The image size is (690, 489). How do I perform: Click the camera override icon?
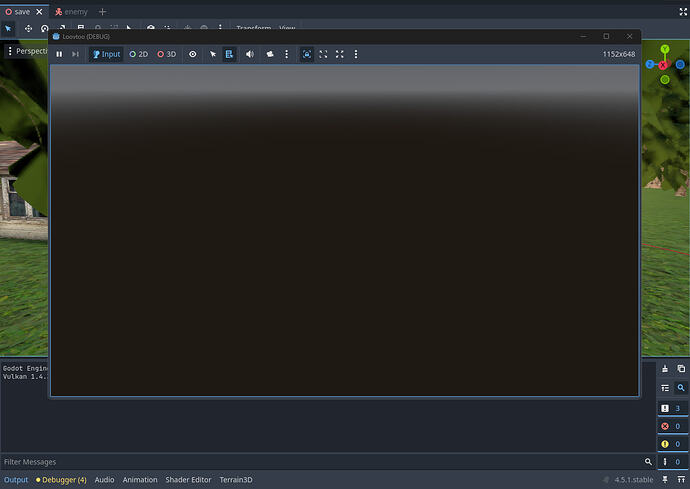coord(270,54)
